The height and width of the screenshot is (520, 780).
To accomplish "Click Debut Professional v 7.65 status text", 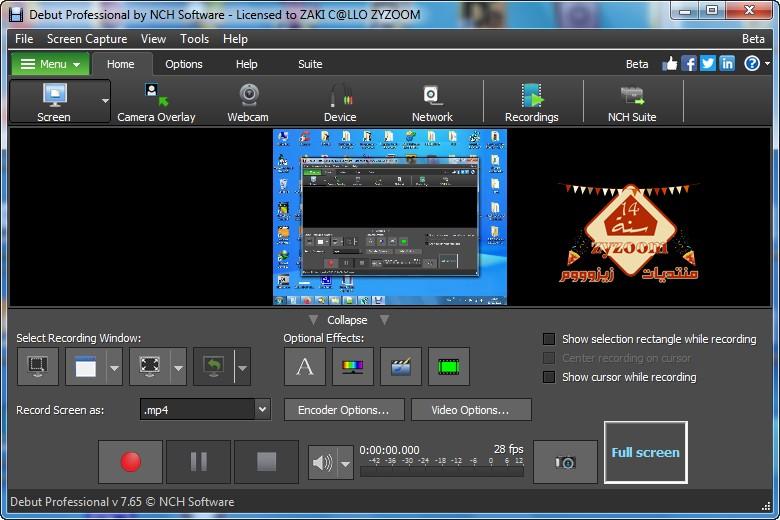I will (122, 502).
